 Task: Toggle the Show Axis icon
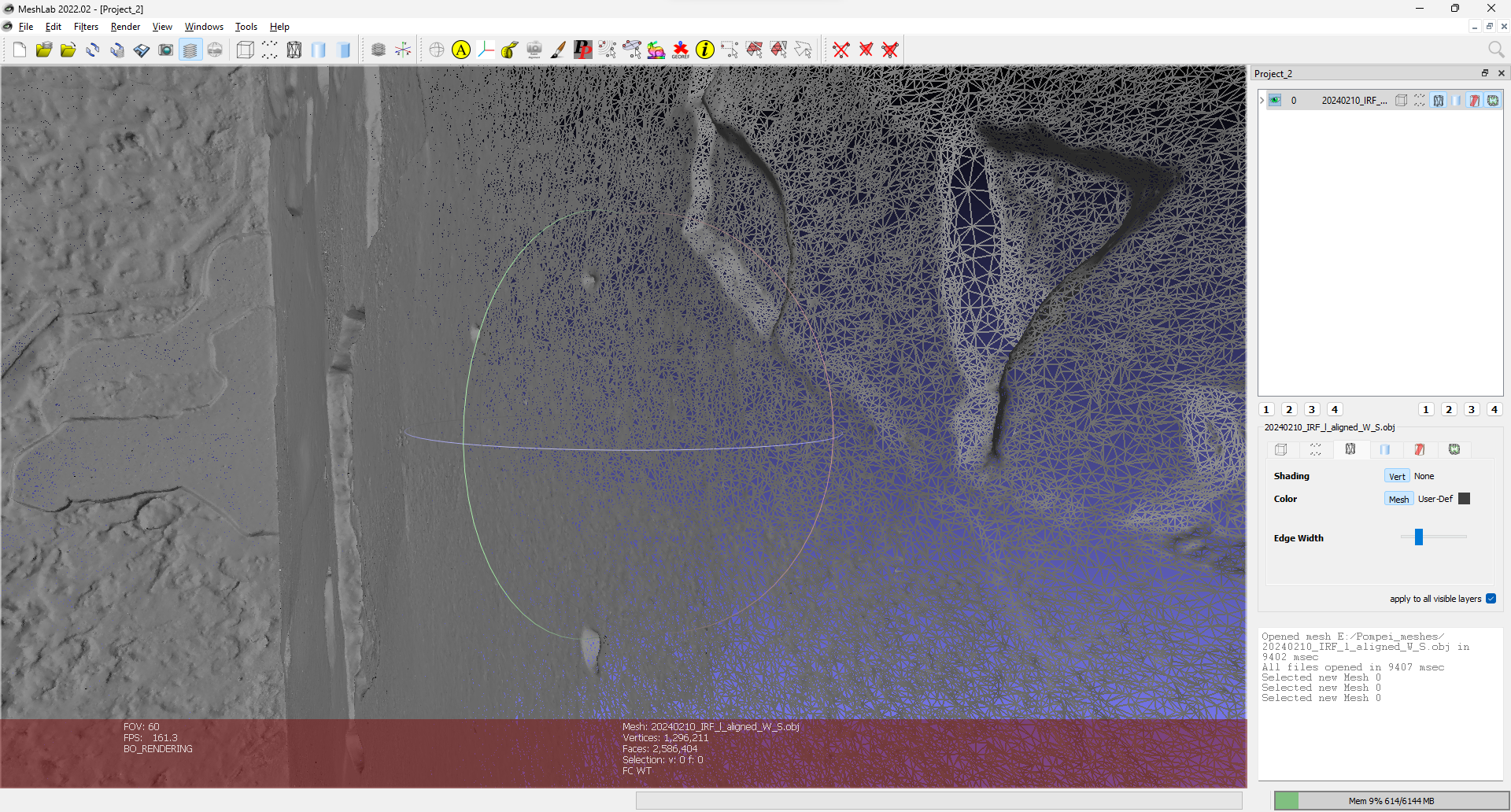pos(403,50)
